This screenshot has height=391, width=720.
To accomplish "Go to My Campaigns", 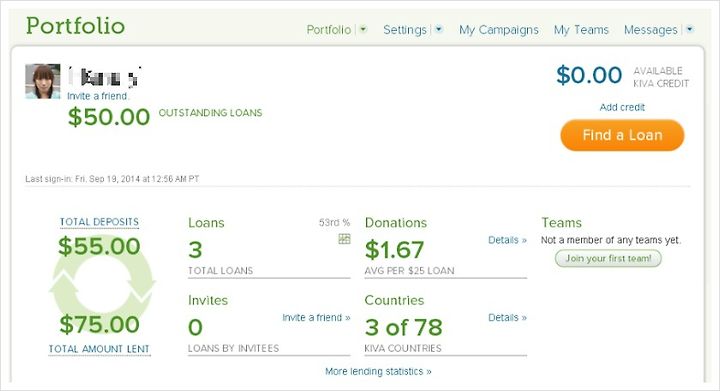I will 499,30.
